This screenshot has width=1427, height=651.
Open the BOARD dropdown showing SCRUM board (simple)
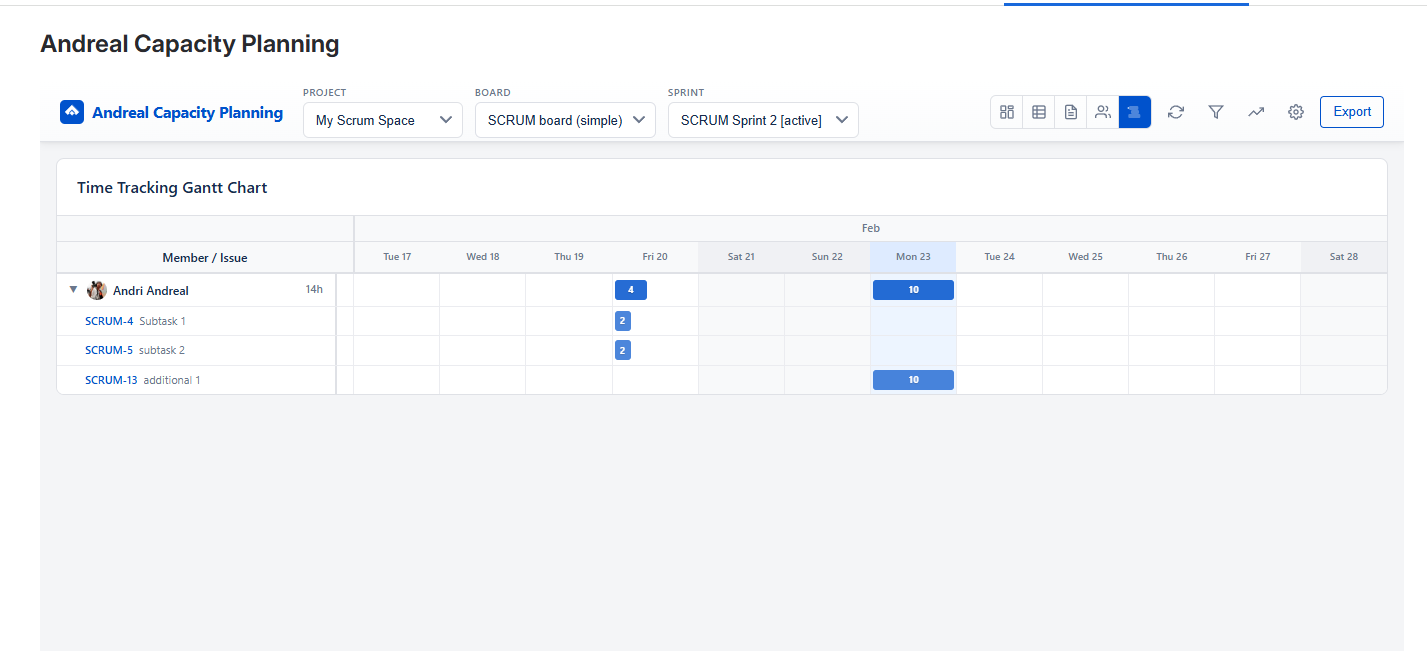point(565,119)
